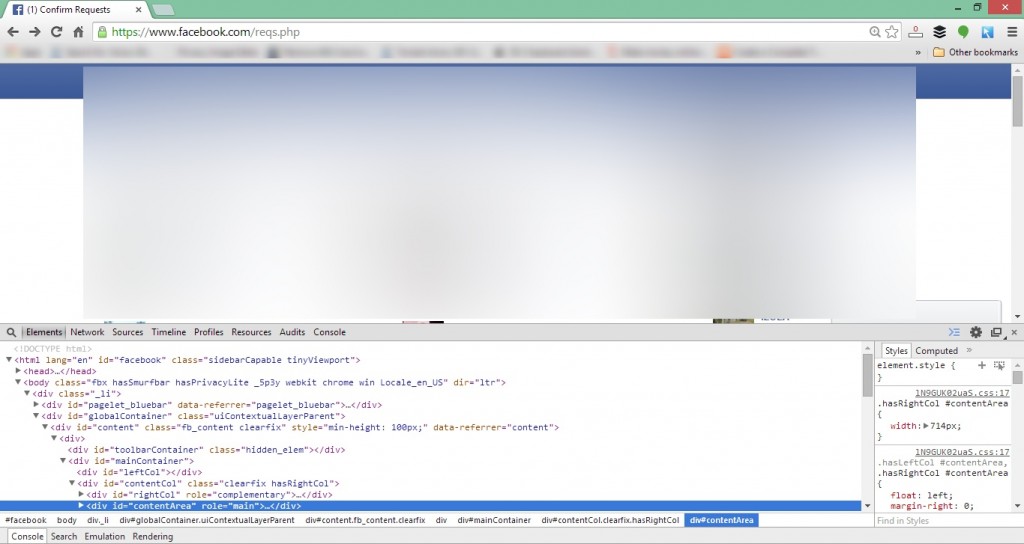Image resolution: width=1024 pixels, height=544 pixels.
Task: Open the Buffer stacked layers extension
Action: [x=939, y=32]
